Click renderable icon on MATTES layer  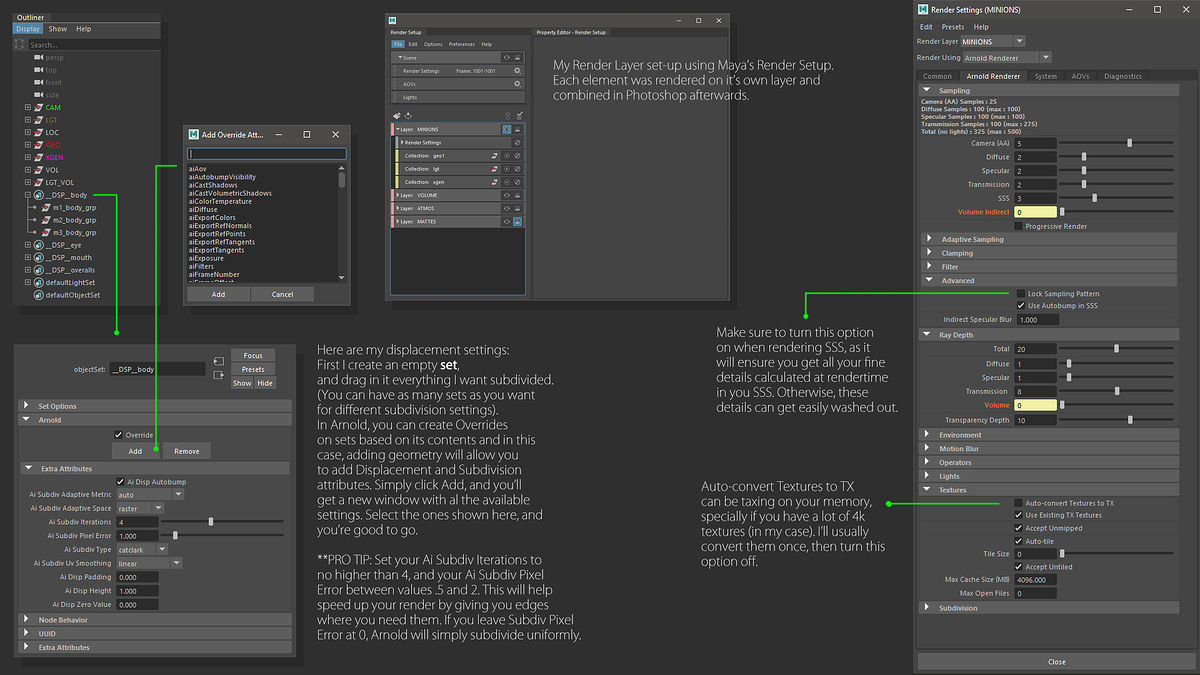coord(518,221)
